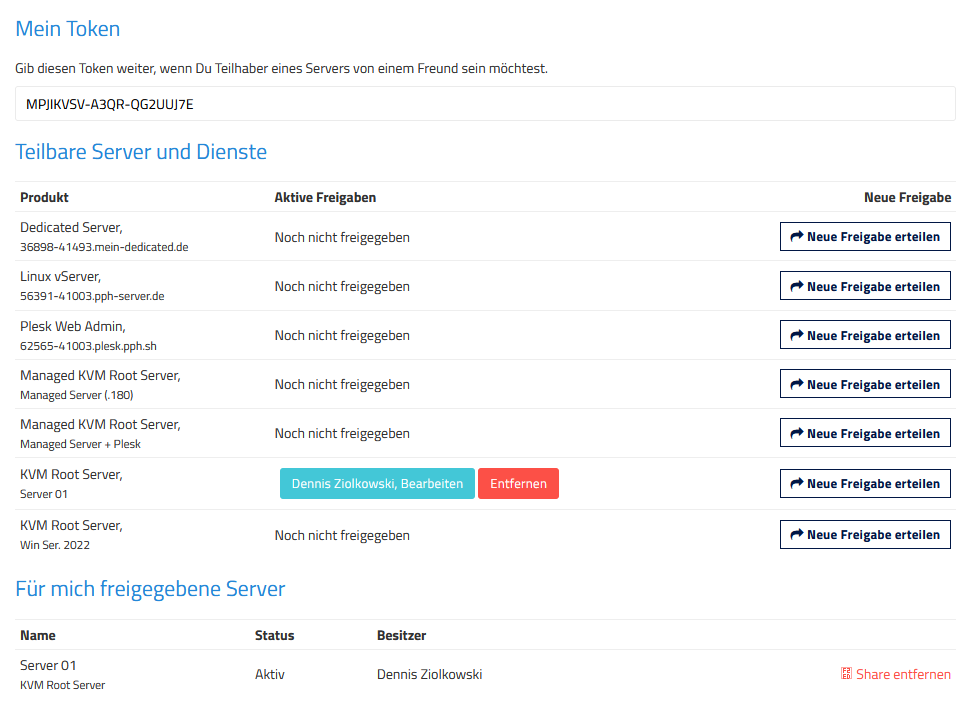Viewport: 971px width, 714px height.
Task: Grant new share for Linux vServer
Action: tap(865, 285)
